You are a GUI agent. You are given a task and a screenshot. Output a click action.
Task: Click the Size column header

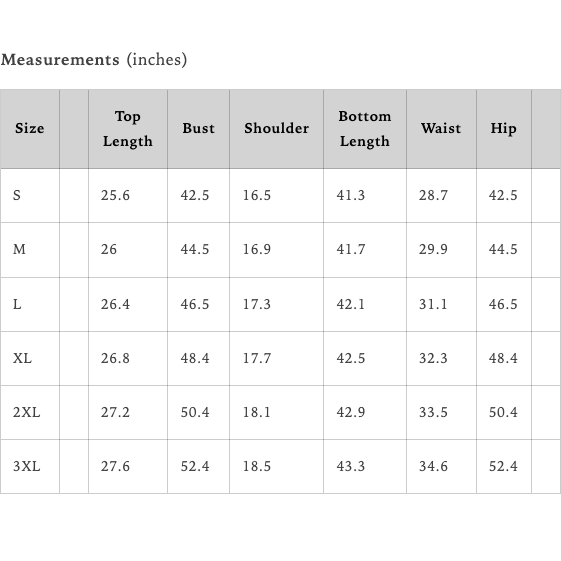pyautogui.click(x=30, y=129)
